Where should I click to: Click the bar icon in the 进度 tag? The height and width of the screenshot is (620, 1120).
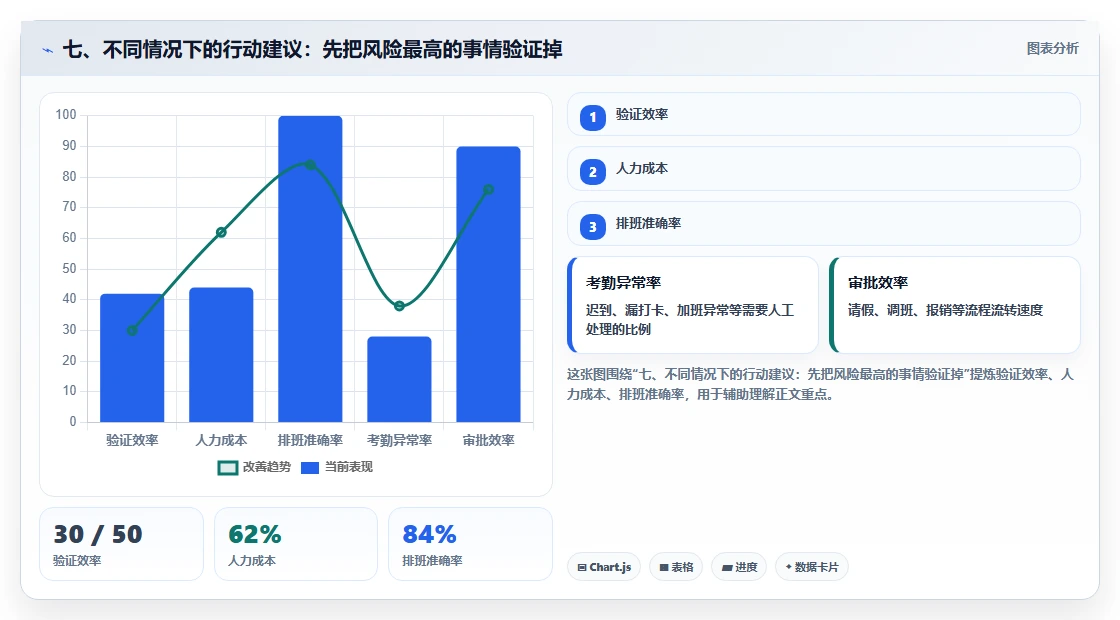726,568
